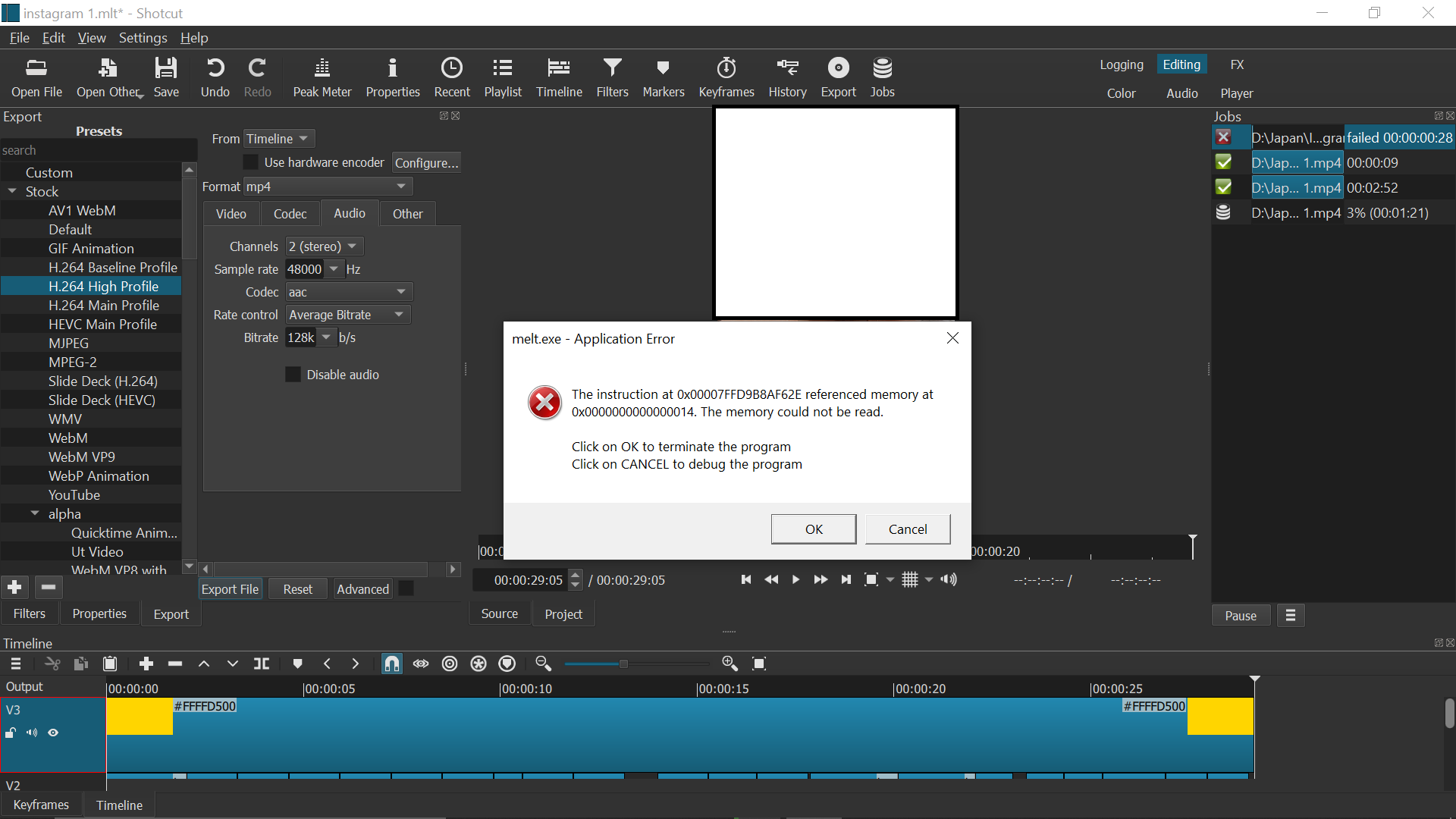Click the failed job entry in Jobs

coord(1332,138)
